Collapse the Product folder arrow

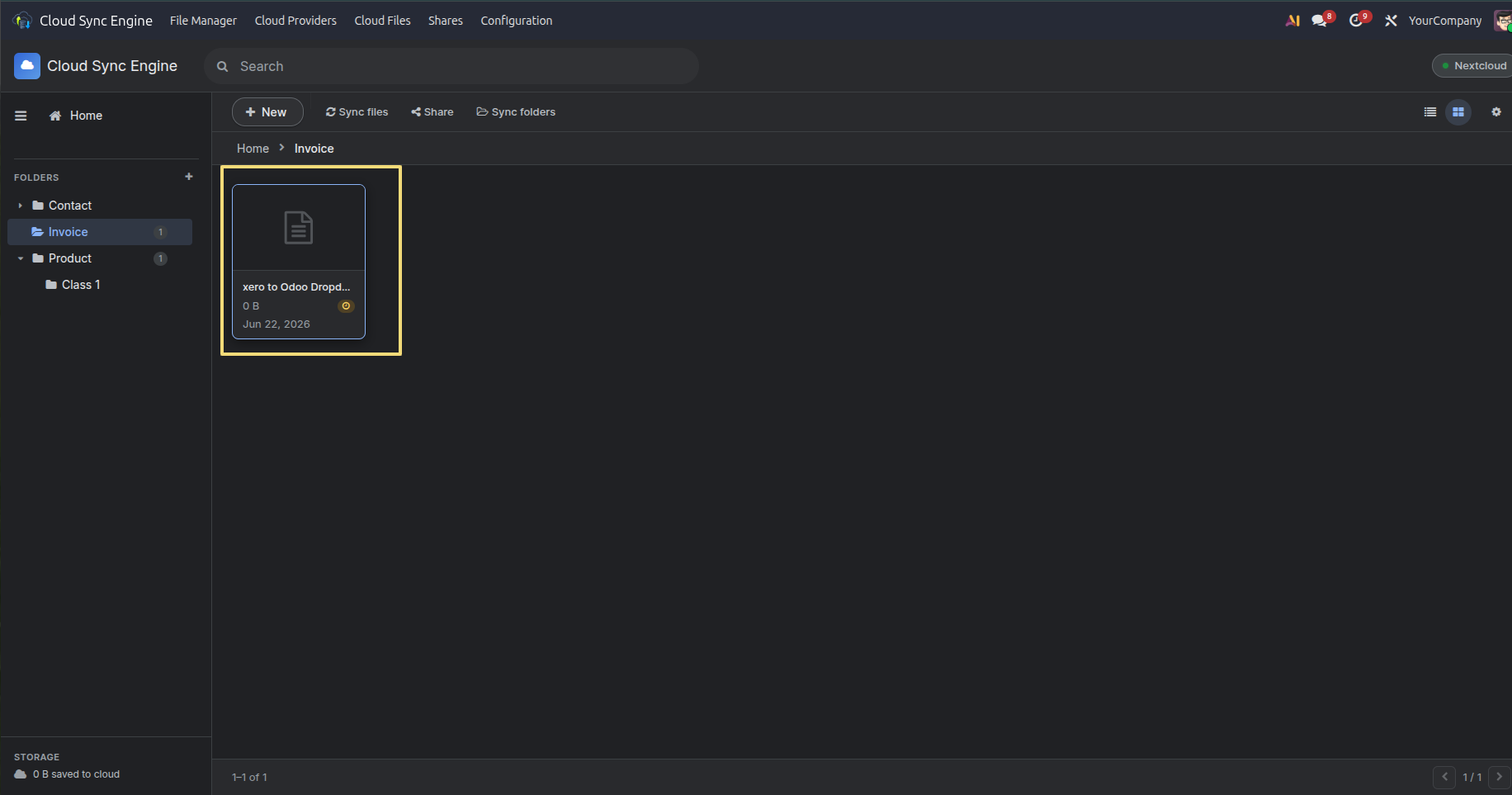(x=21, y=258)
